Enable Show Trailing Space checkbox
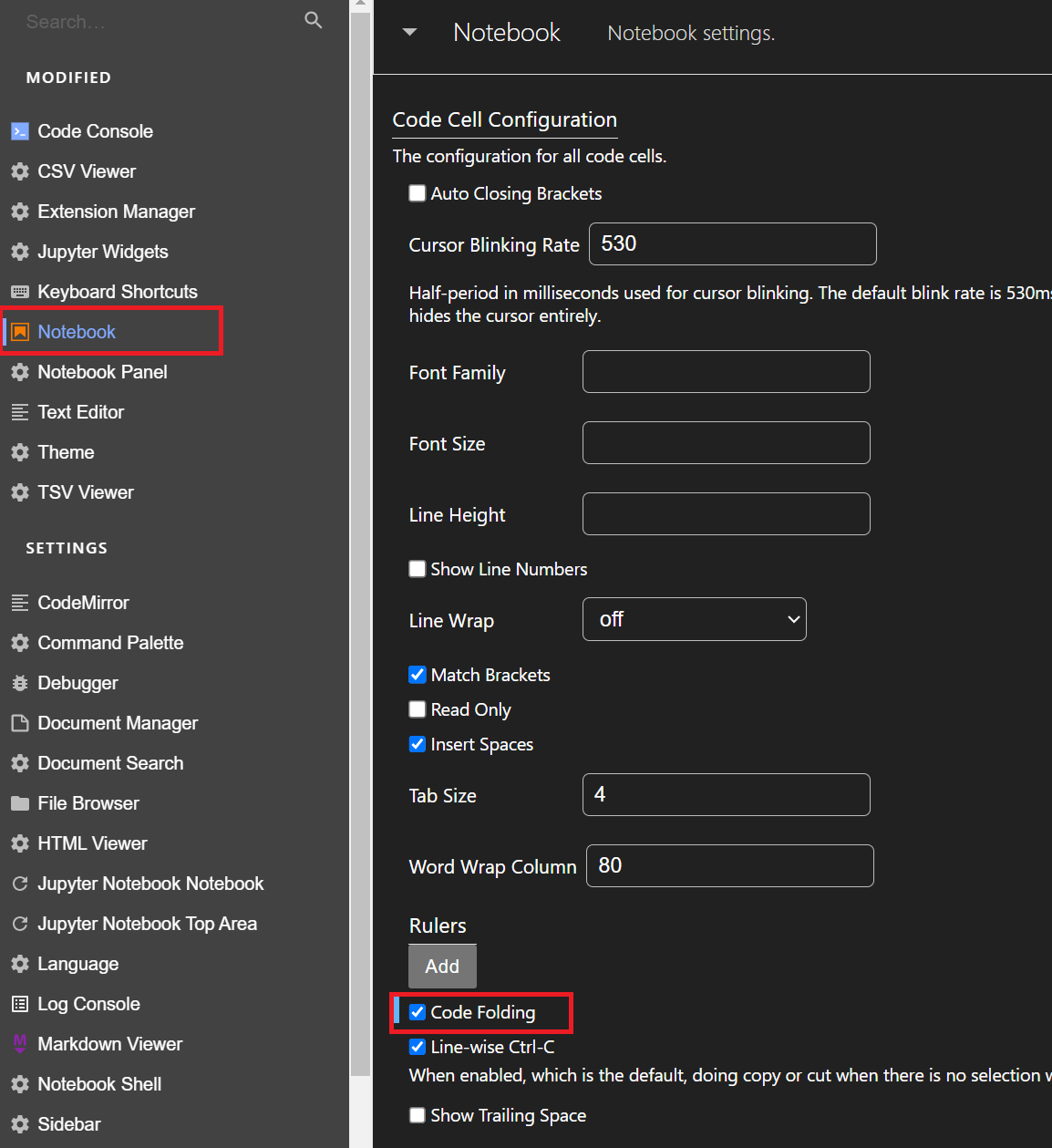The width and height of the screenshot is (1052, 1148). coord(418,1115)
